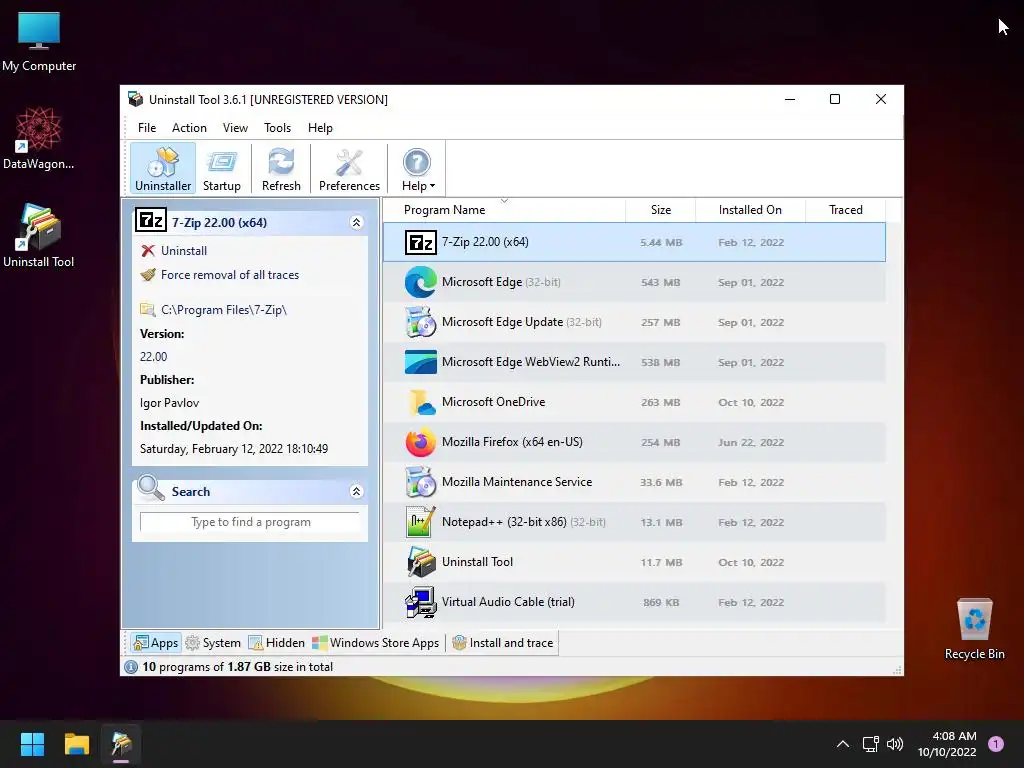Select the Notepad++ icon in list
This screenshot has width=1024, height=768.
(x=421, y=522)
